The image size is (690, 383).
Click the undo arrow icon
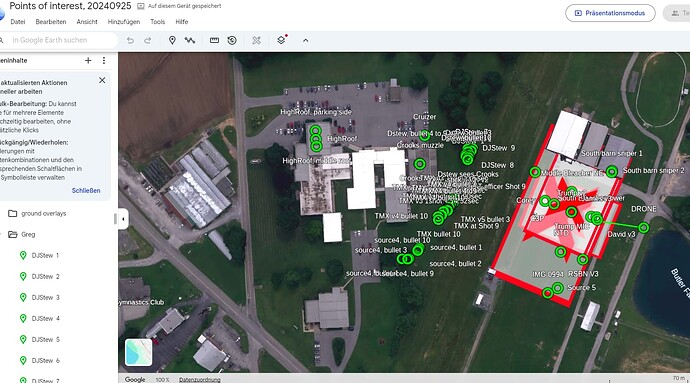pyautogui.click(x=130, y=41)
